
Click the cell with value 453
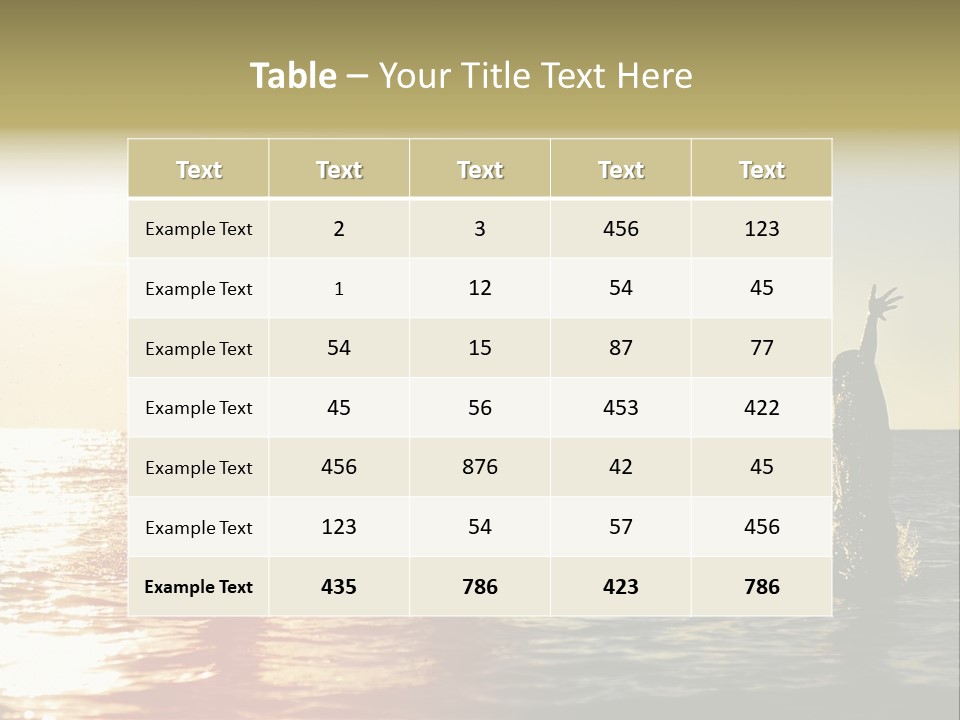[621, 408]
